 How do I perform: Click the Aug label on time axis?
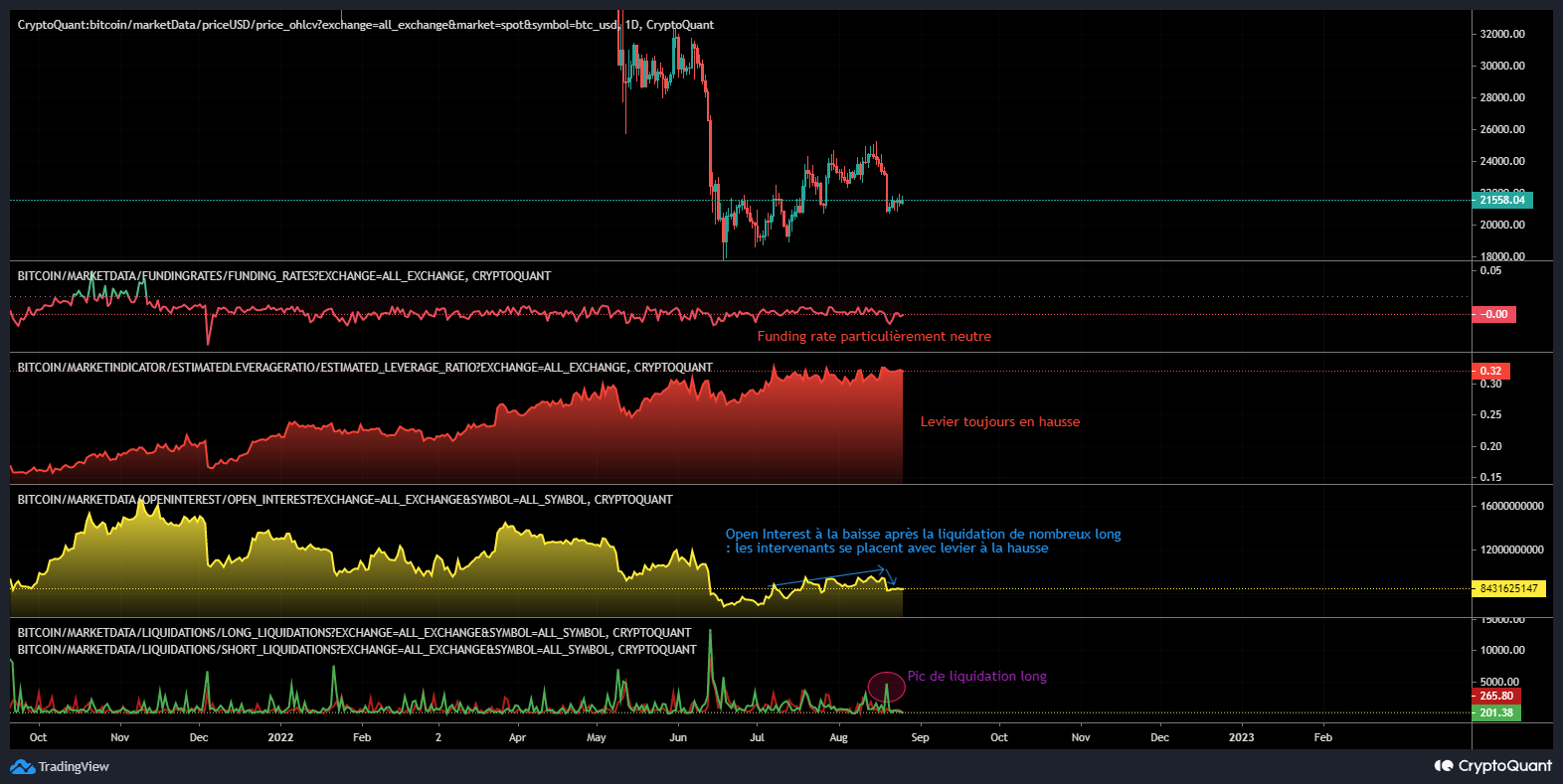point(838,737)
